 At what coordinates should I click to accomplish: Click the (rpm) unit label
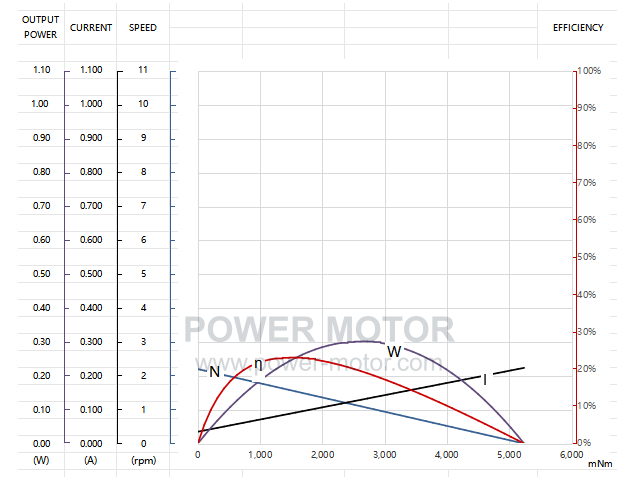click(144, 461)
